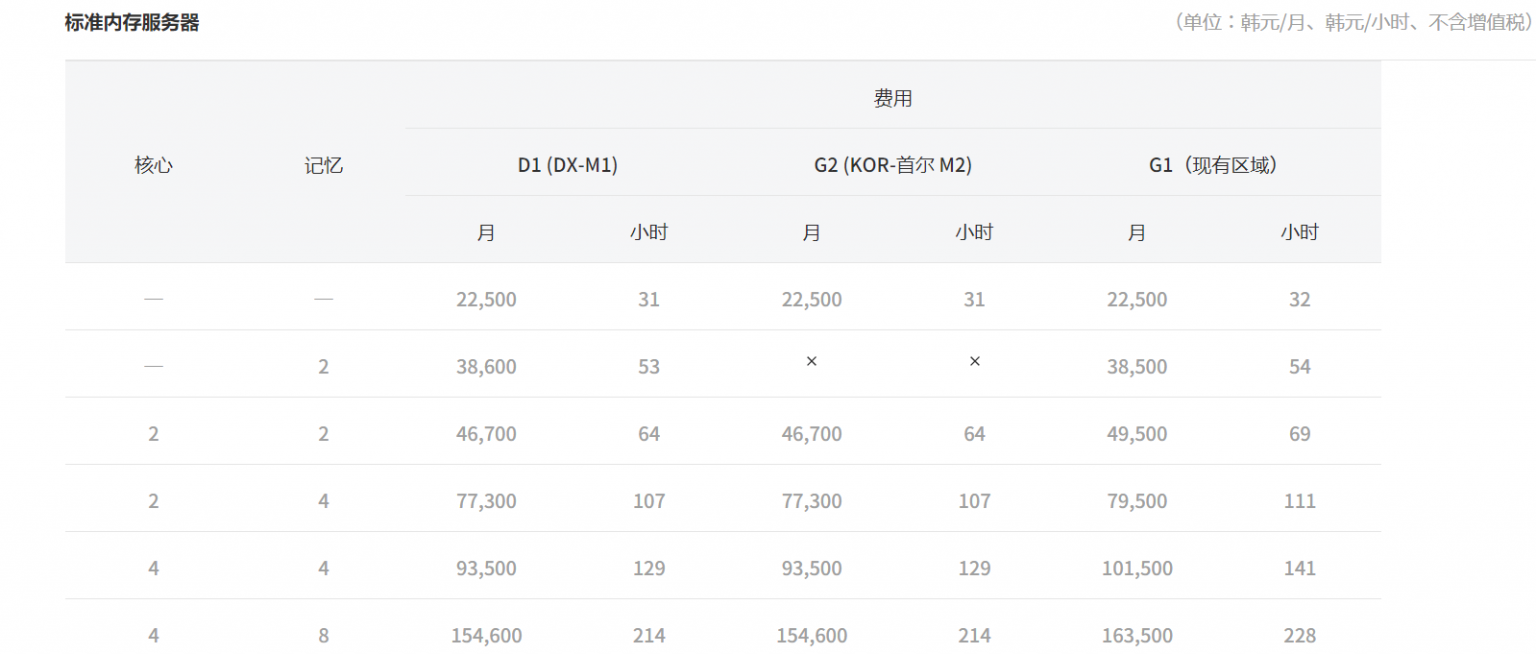Click the unit note about 韩元/月
The height and width of the screenshot is (654, 1536).
tap(1353, 23)
